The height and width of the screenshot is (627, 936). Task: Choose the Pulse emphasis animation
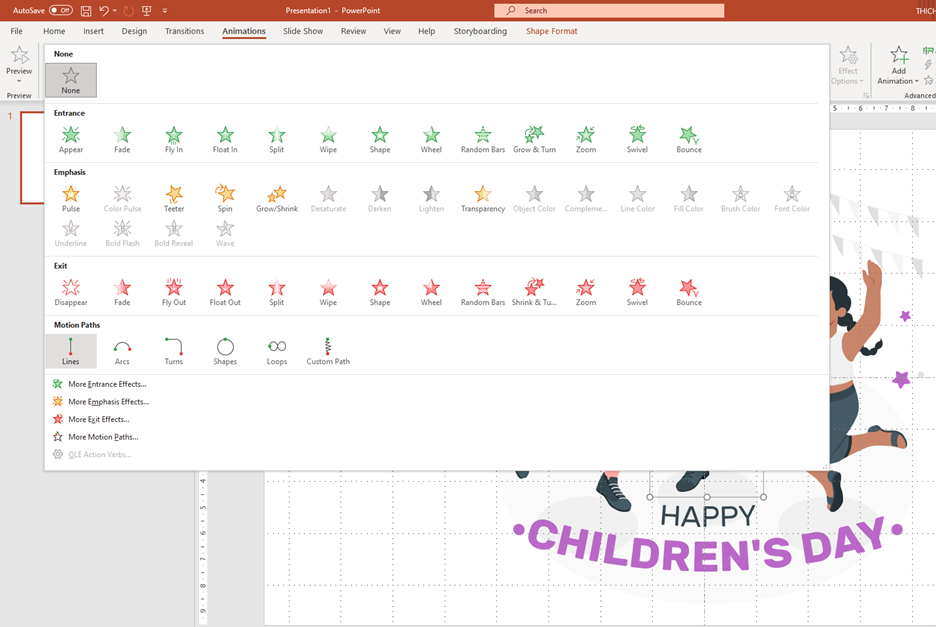pyautogui.click(x=71, y=198)
